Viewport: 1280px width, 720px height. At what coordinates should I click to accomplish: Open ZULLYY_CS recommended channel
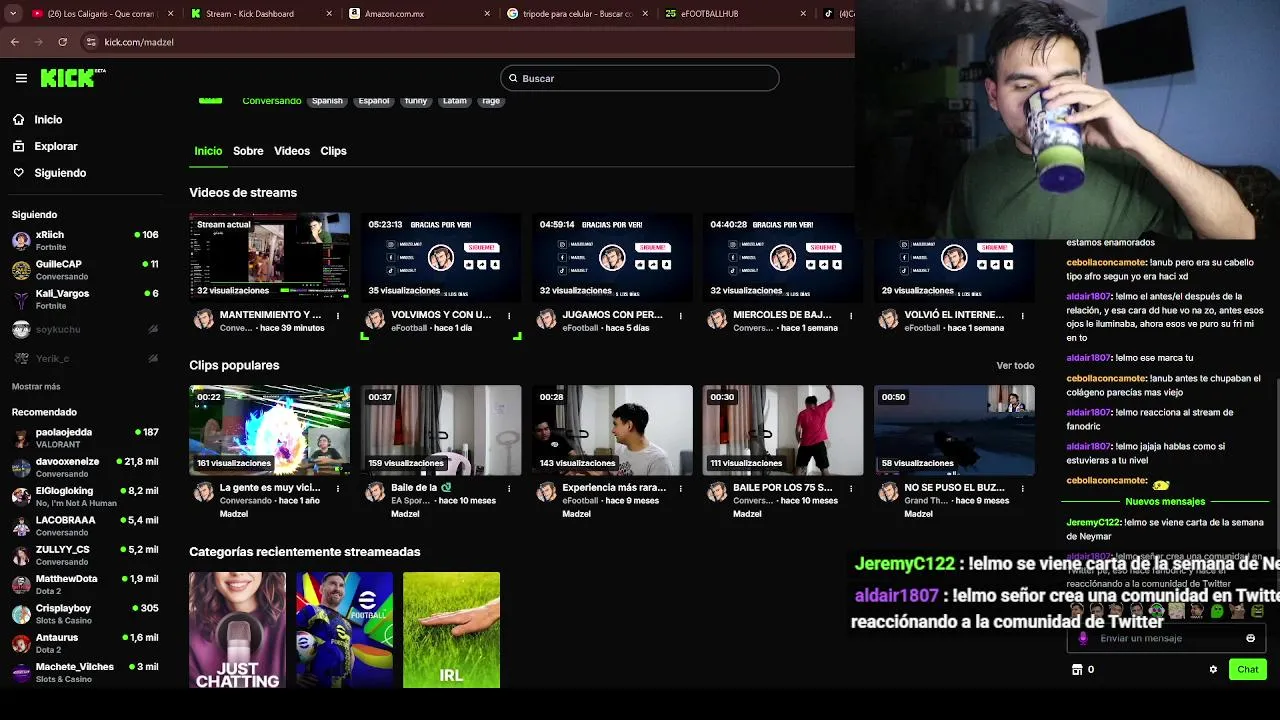85,555
